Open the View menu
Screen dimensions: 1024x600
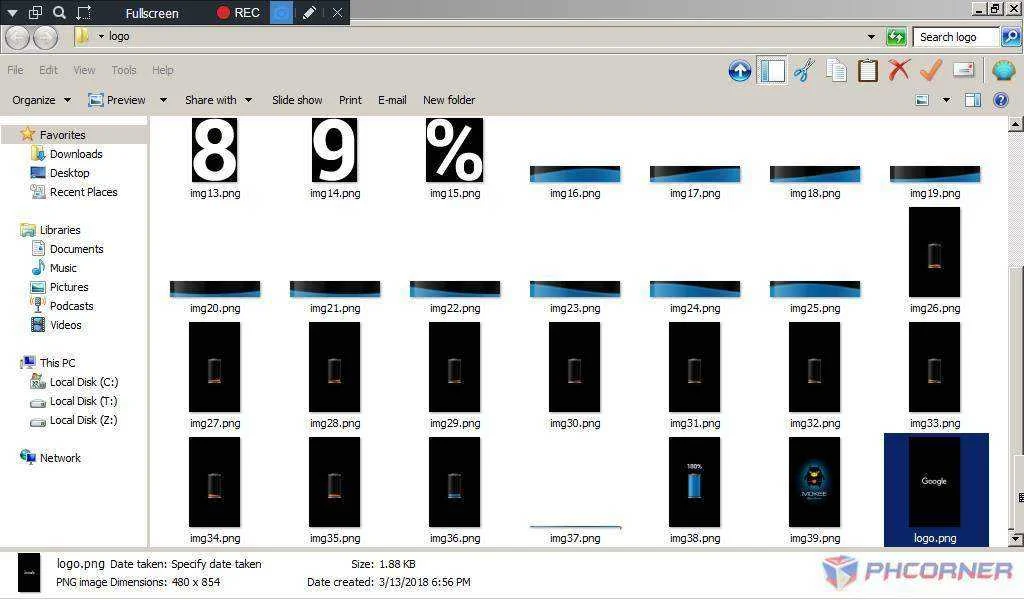pos(84,70)
